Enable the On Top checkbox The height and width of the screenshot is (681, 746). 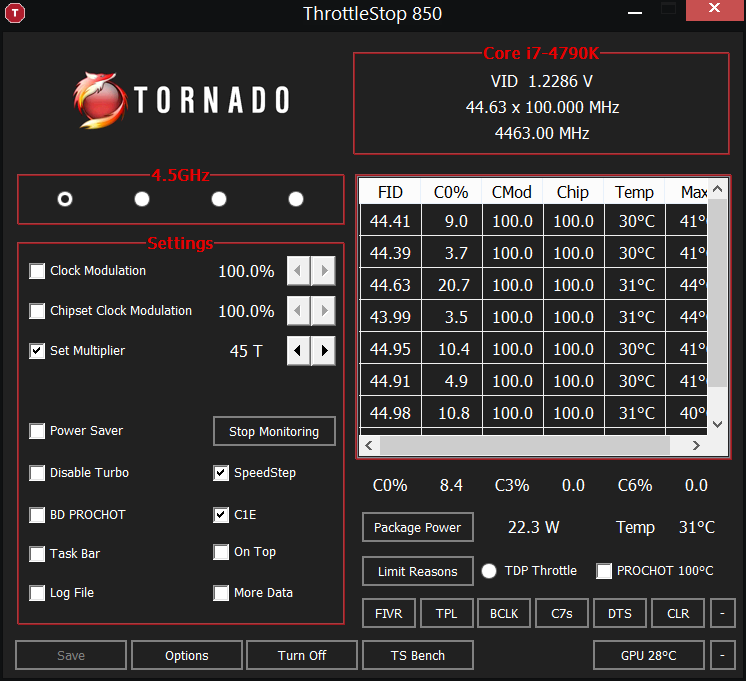221,552
